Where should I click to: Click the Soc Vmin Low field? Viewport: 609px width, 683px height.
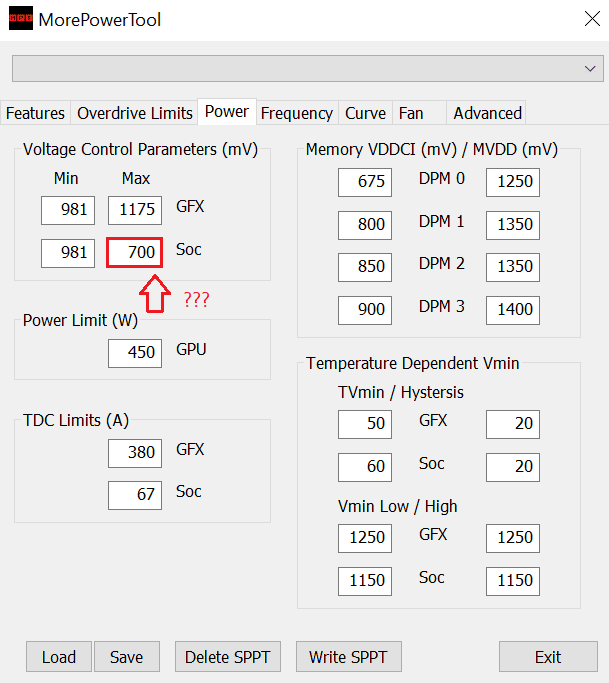[365, 581]
